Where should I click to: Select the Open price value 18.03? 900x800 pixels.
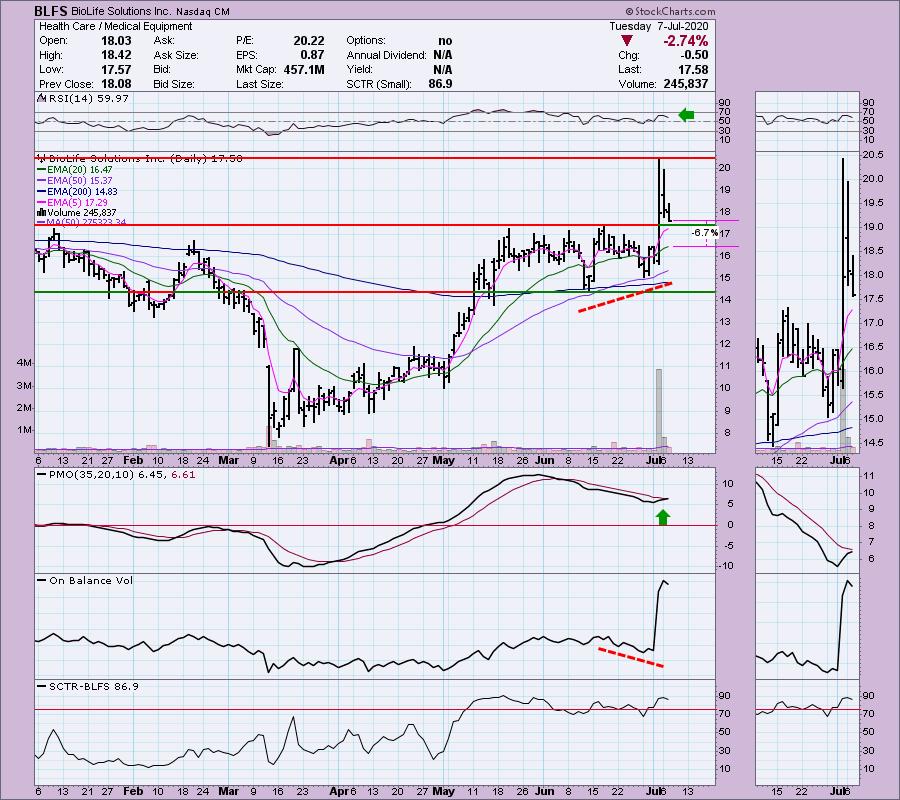pos(117,41)
